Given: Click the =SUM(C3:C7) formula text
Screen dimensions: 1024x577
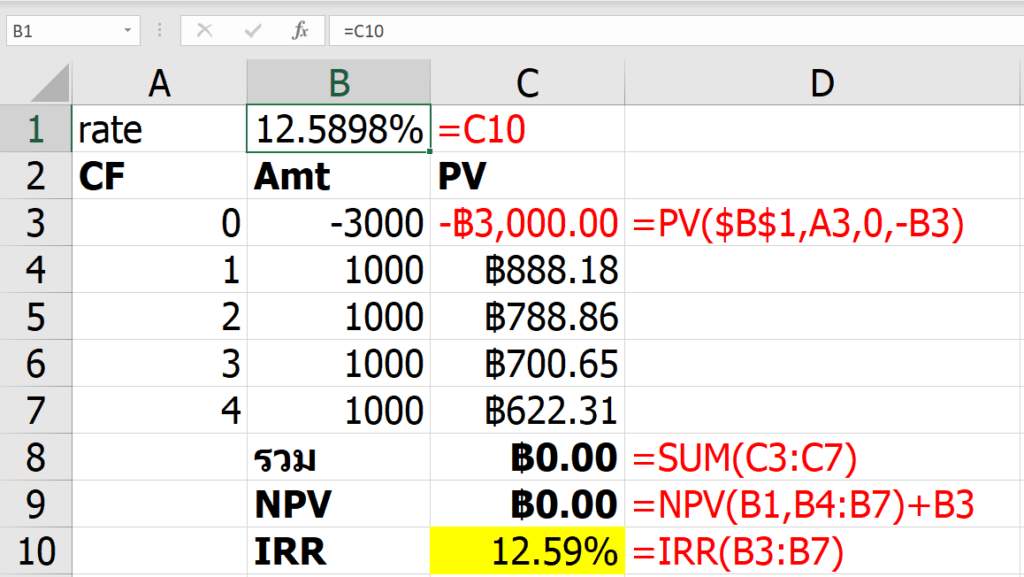Looking at the screenshot, I should 744,458.
